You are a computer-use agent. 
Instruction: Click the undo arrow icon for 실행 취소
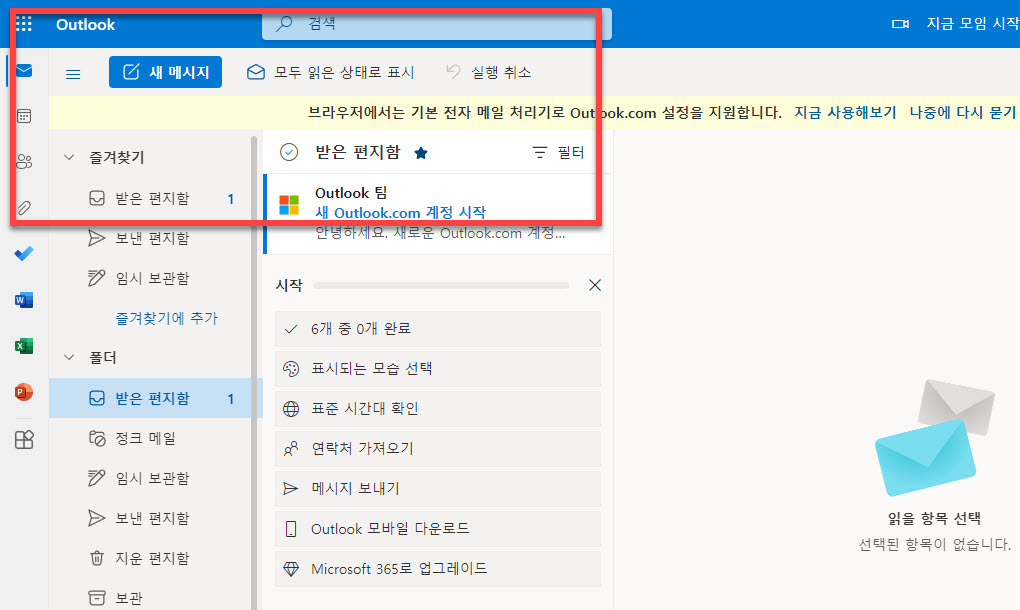coord(453,72)
